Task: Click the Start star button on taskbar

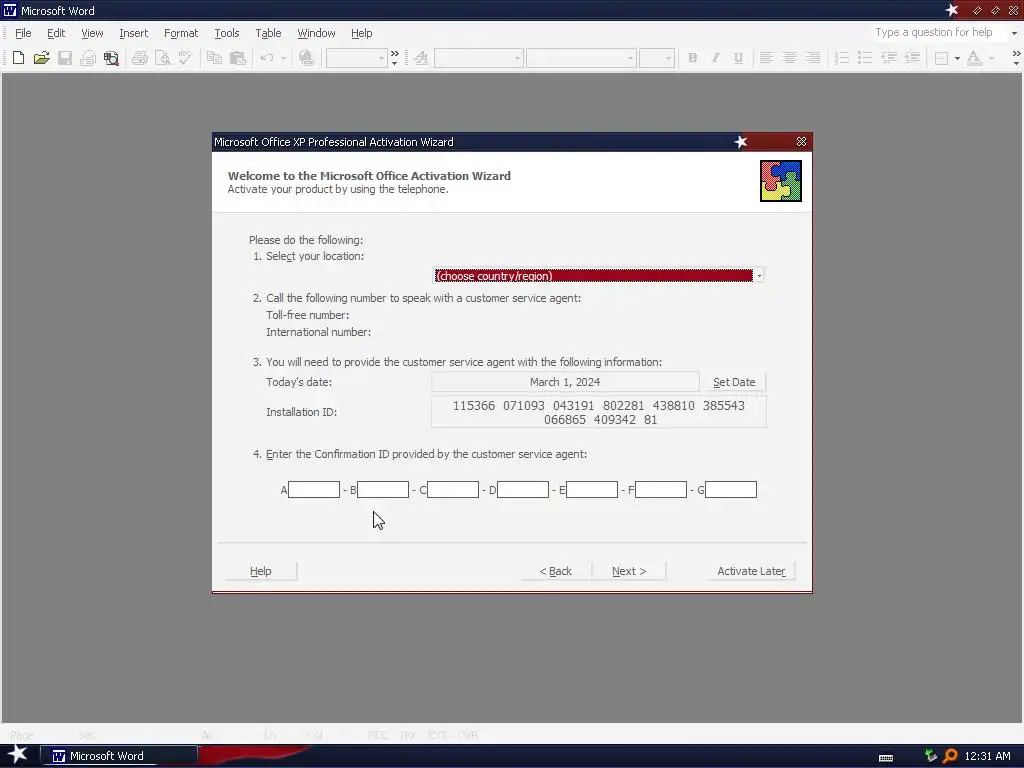Action: pos(17,755)
